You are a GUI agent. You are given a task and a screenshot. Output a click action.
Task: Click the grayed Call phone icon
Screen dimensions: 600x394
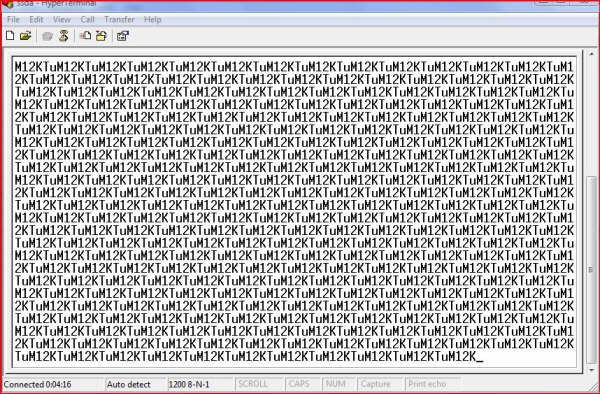47,36
